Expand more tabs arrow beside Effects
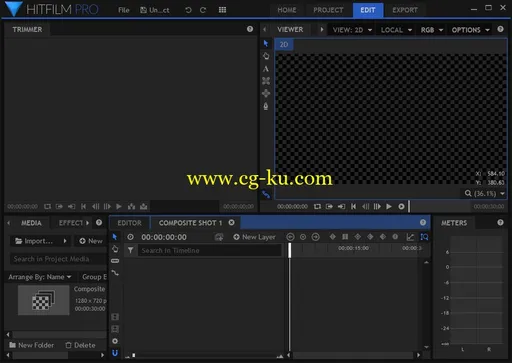Screen dimensions: 512x363 87,223
